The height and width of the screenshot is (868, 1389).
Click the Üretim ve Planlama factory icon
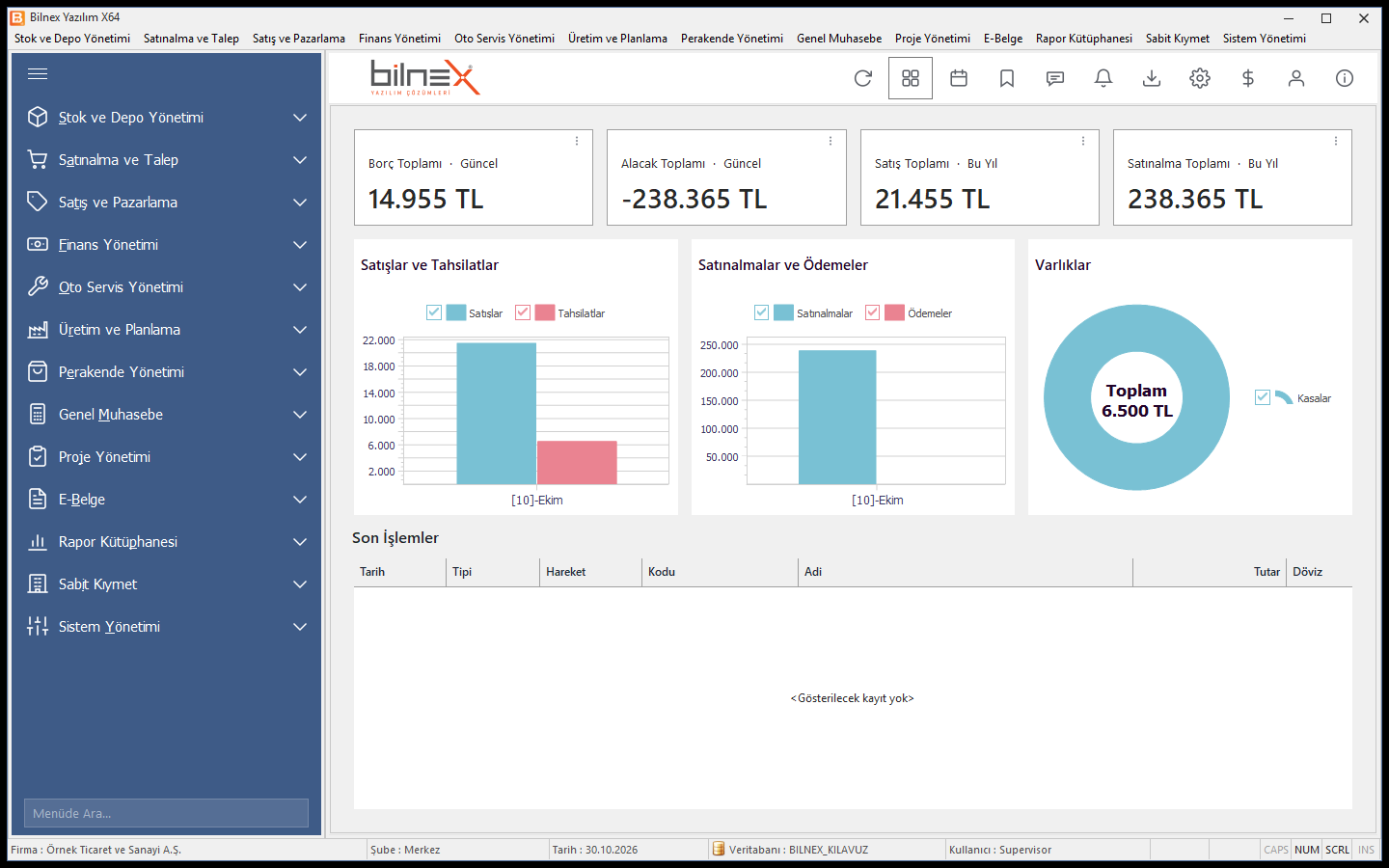38,330
